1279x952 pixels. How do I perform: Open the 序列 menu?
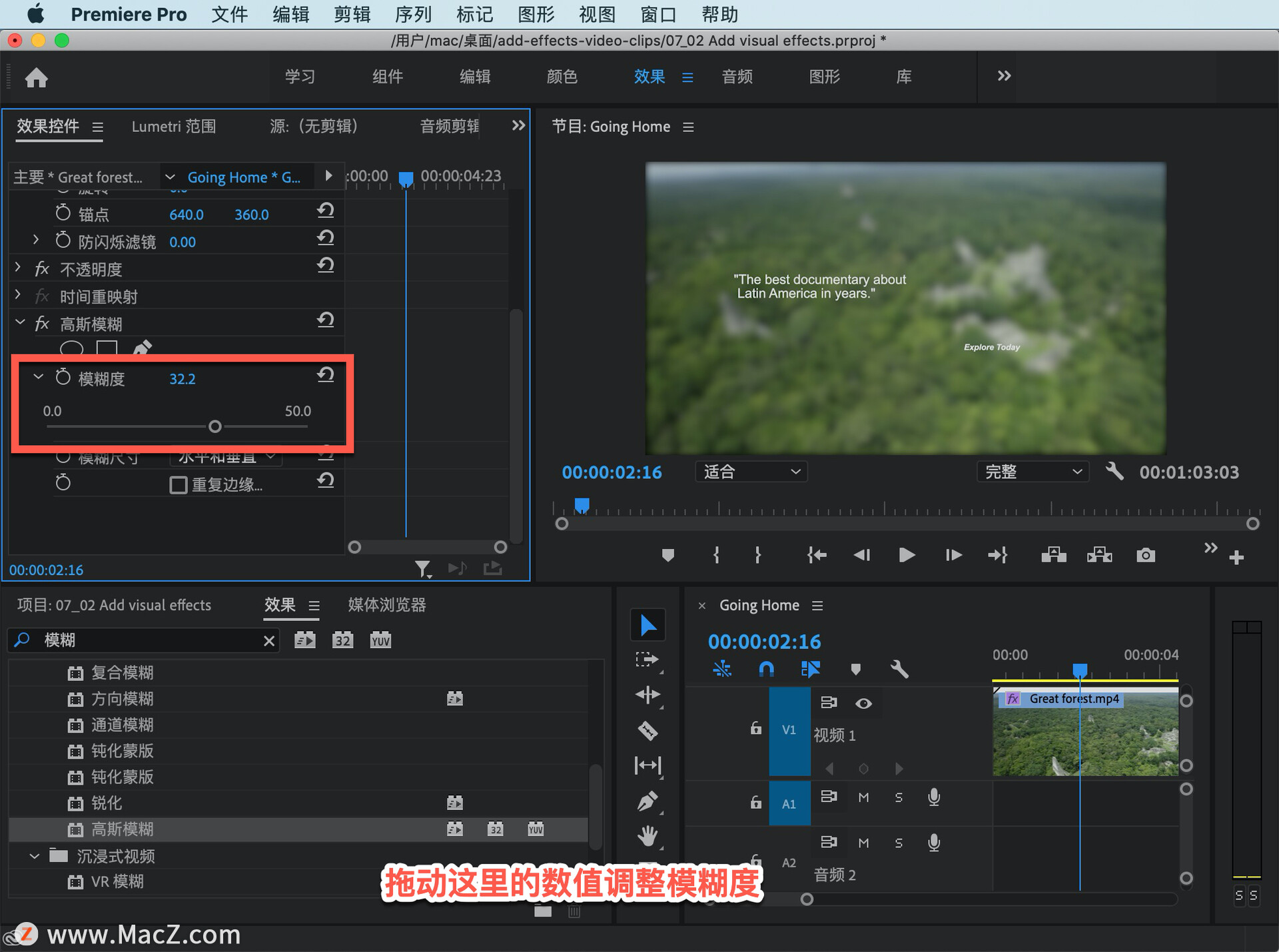click(x=413, y=14)
